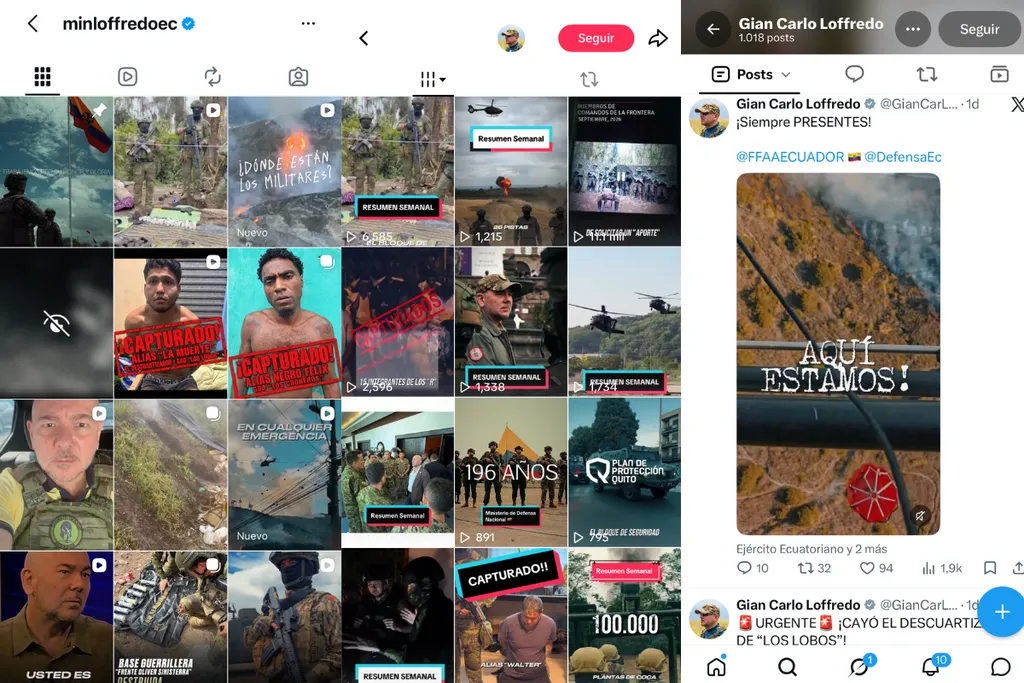The height and width of the screenshot is (683, 1024).
Task: Bookmark the ¡Siempre PRESENTES! tweet
Action: (990, 568)
